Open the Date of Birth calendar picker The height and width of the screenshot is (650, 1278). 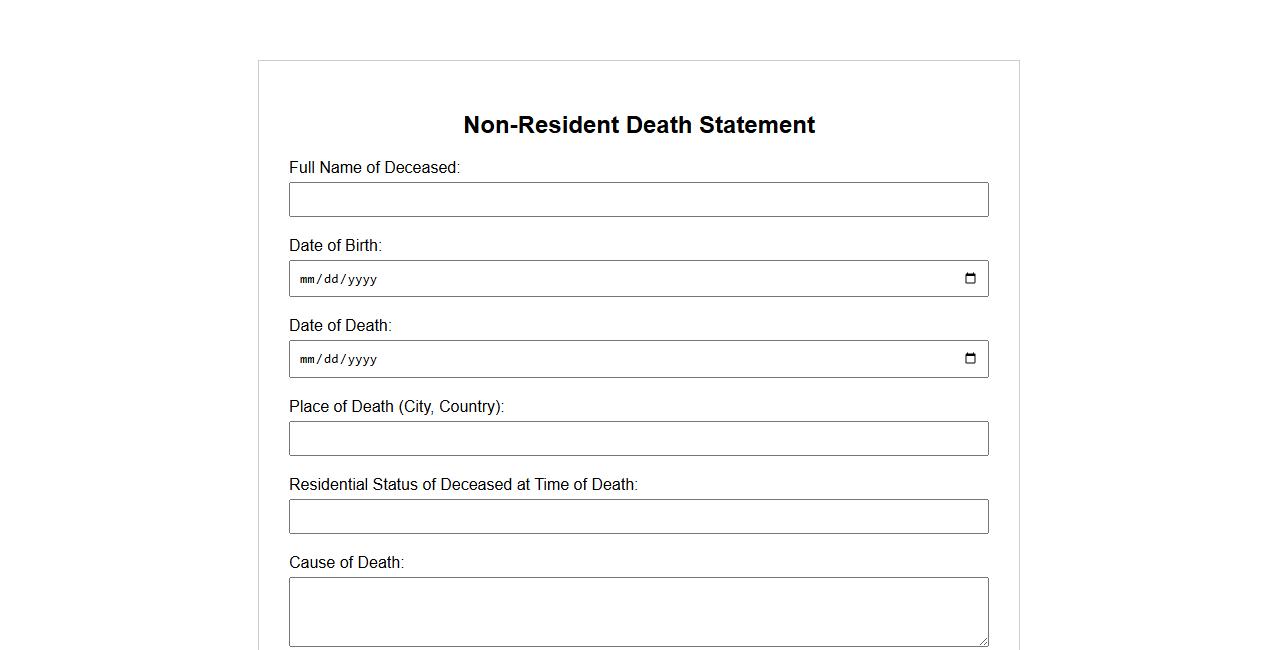(x=970, y=279)
